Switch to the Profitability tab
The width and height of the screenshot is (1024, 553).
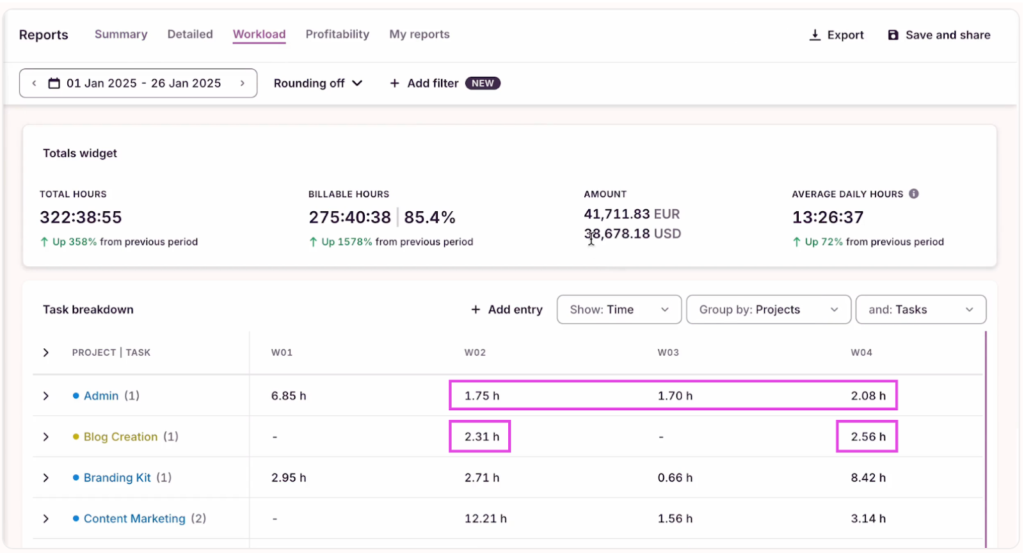(337, 34)
